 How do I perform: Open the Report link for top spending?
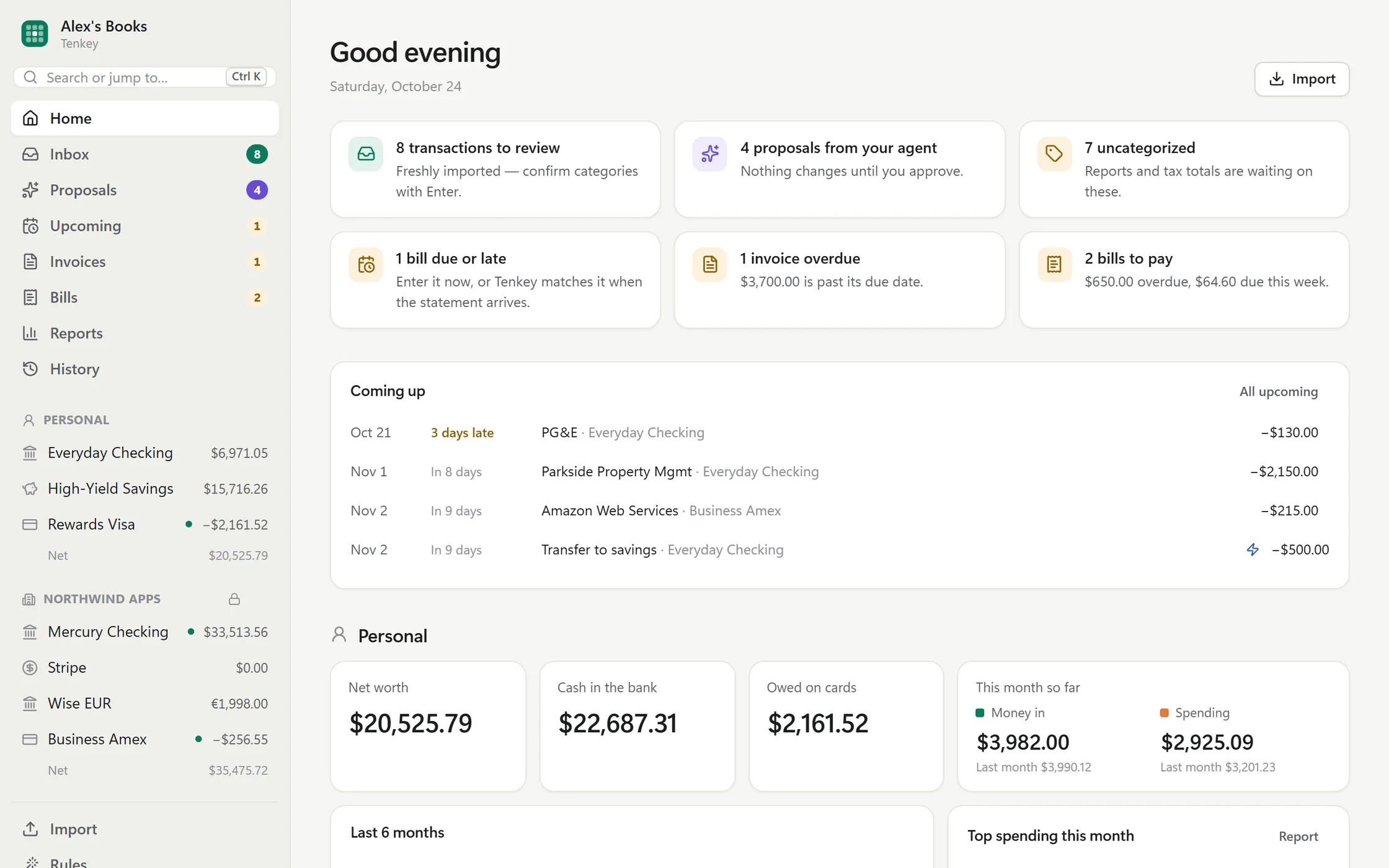point(1298,836)
